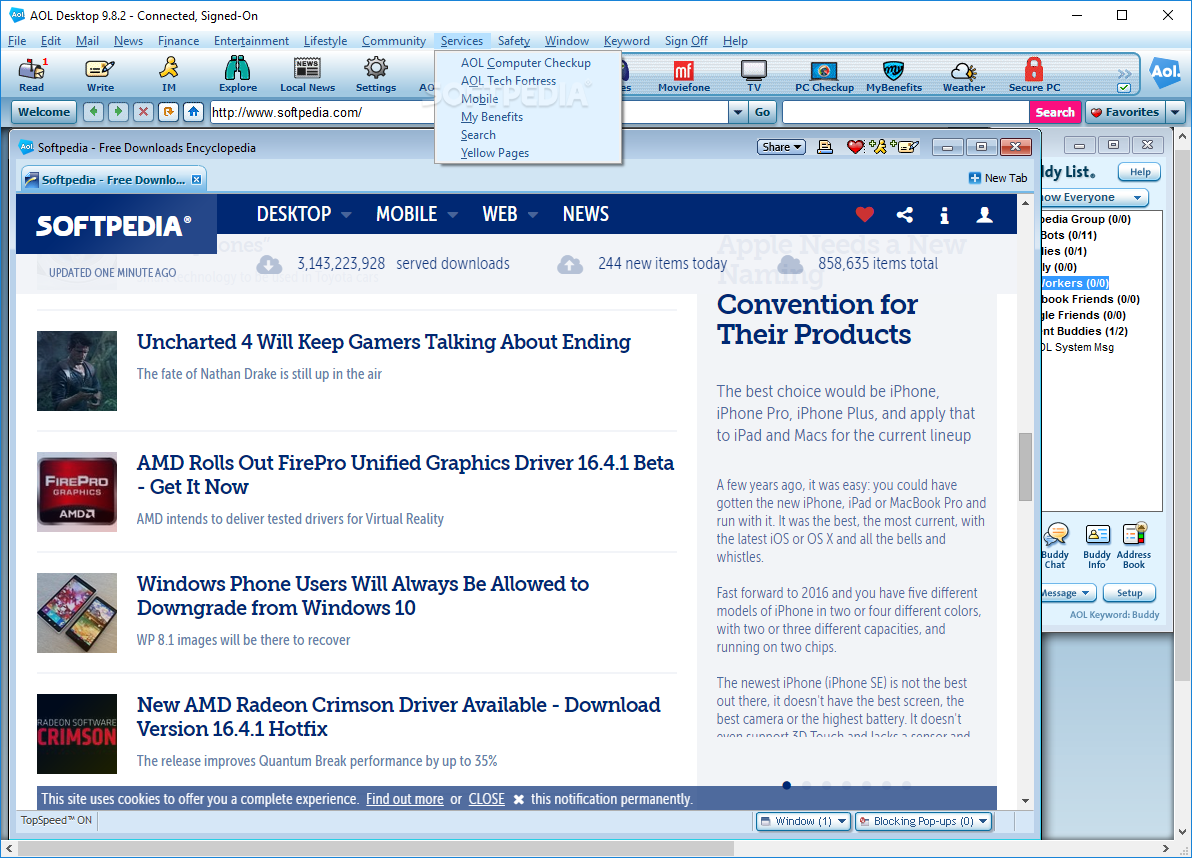Viewport: 1192px width, 858px height.
Task: Click the URL address field
Action: 469,112
